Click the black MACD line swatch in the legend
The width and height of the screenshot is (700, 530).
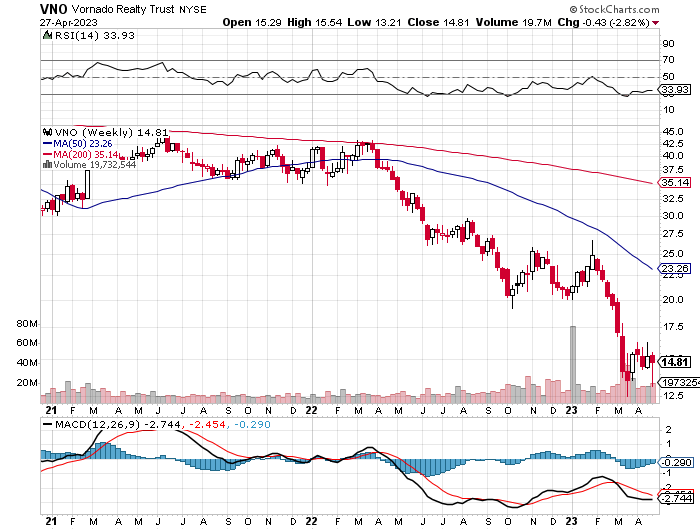47,425
